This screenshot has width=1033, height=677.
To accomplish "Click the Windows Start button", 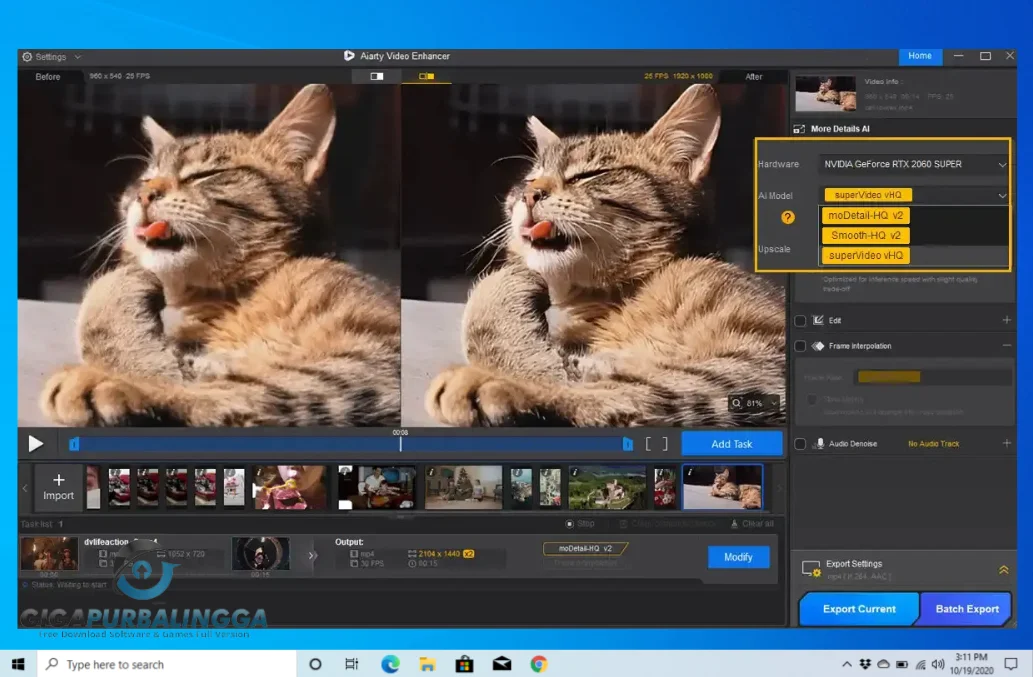I will point(18,664).
